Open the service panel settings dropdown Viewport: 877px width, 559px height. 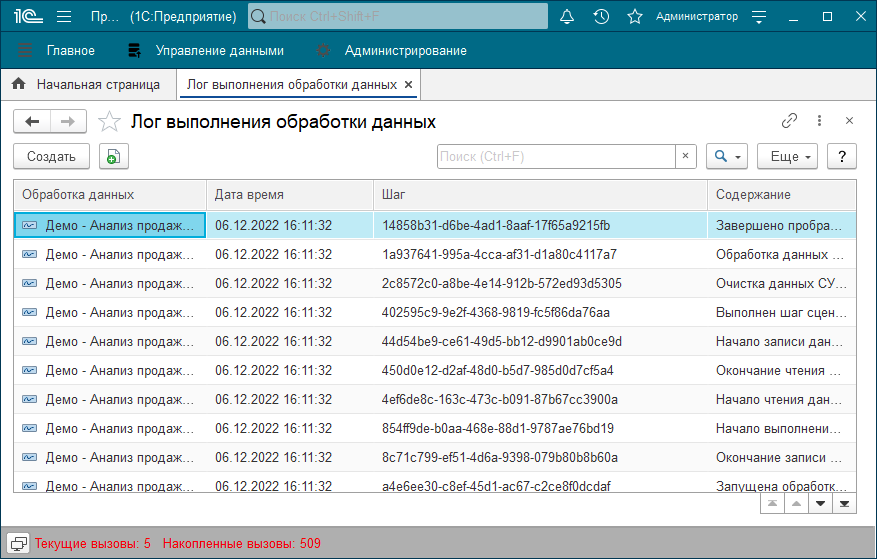coord(759,17)
